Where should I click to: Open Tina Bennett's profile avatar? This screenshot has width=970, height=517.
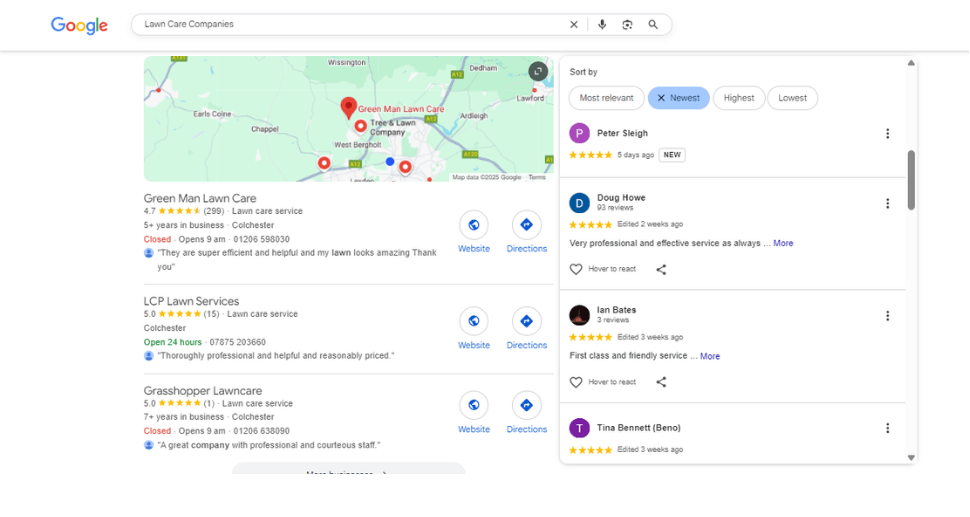coord(580,428)
